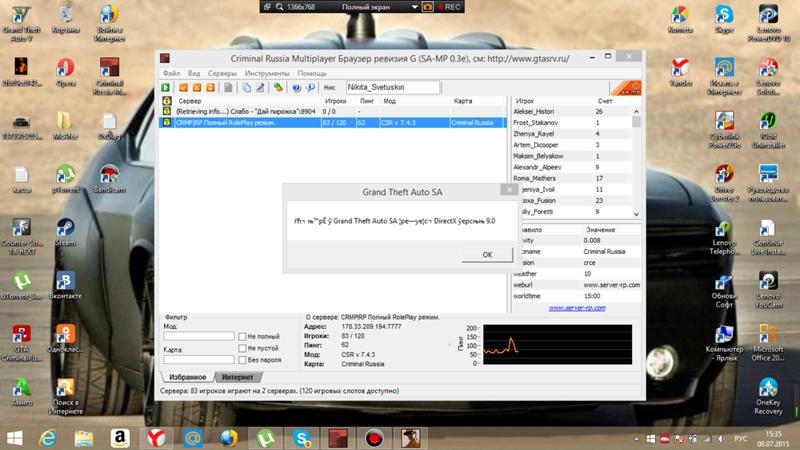The image size is (800, 450).
Task: Open Skype from the taskbar
Action: [302, 438]
